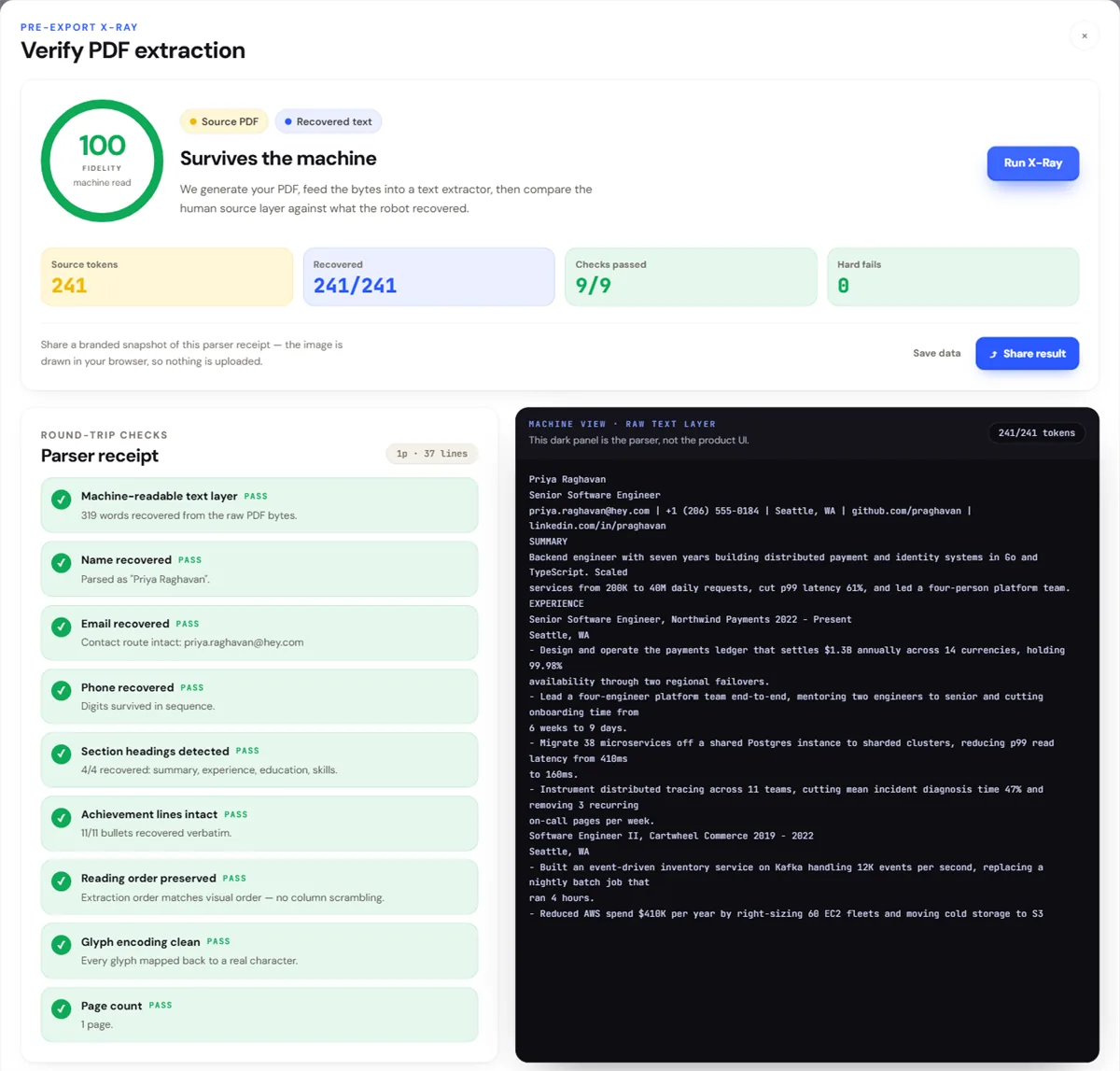Open the Source tokens 241 card
The image size is (1120, 1071).
pos(167,276)
